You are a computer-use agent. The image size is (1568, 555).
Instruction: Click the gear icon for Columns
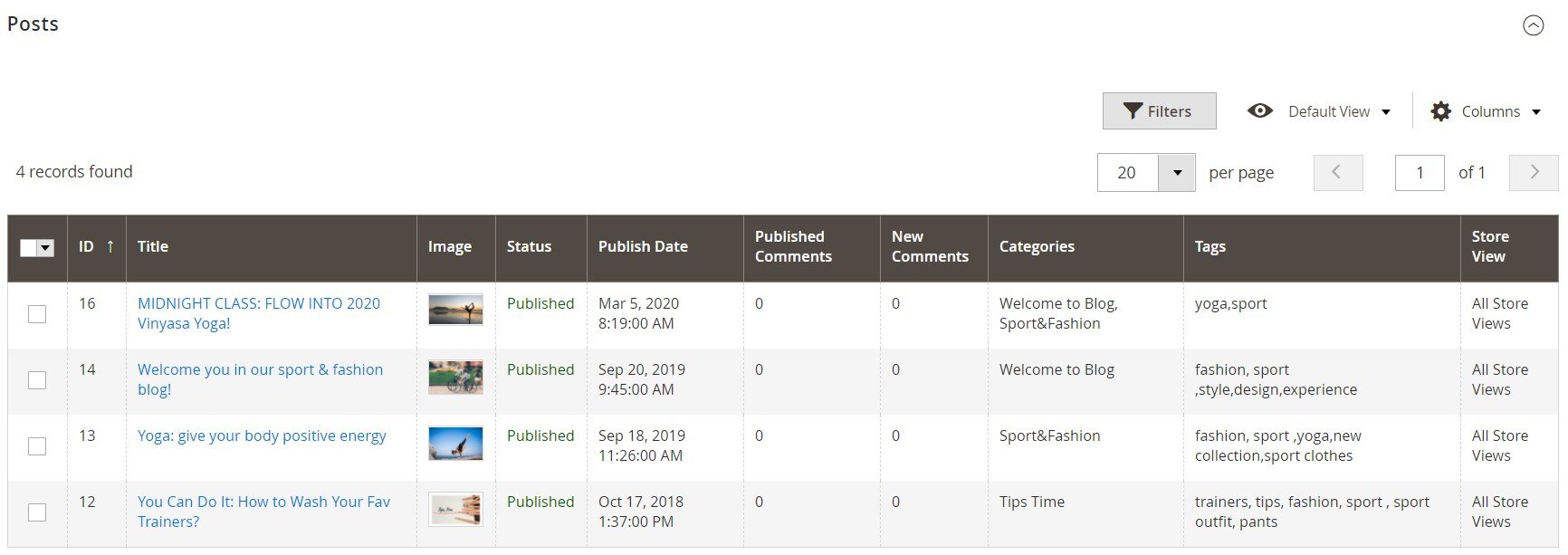click(x=1440, y=111)
